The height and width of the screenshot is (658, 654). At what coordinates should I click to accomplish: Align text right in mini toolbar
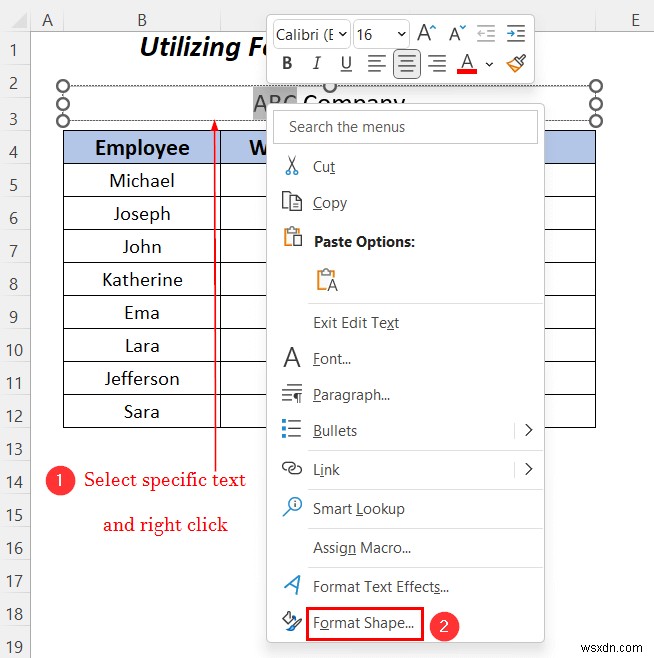click(437, 63)
